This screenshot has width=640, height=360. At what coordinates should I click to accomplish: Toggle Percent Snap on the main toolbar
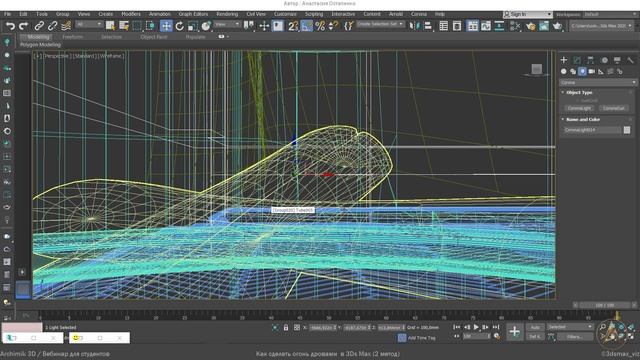click(x=320, y=26)
